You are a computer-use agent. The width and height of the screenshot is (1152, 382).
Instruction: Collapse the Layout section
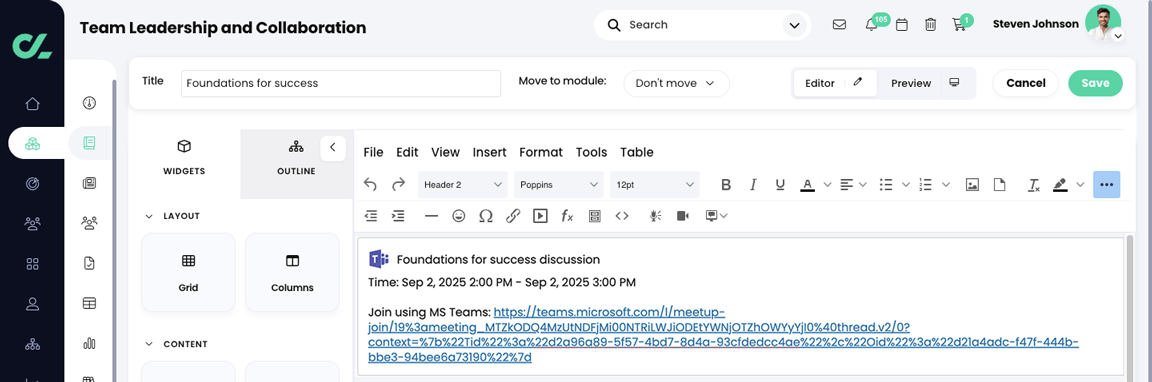[149, 217]
